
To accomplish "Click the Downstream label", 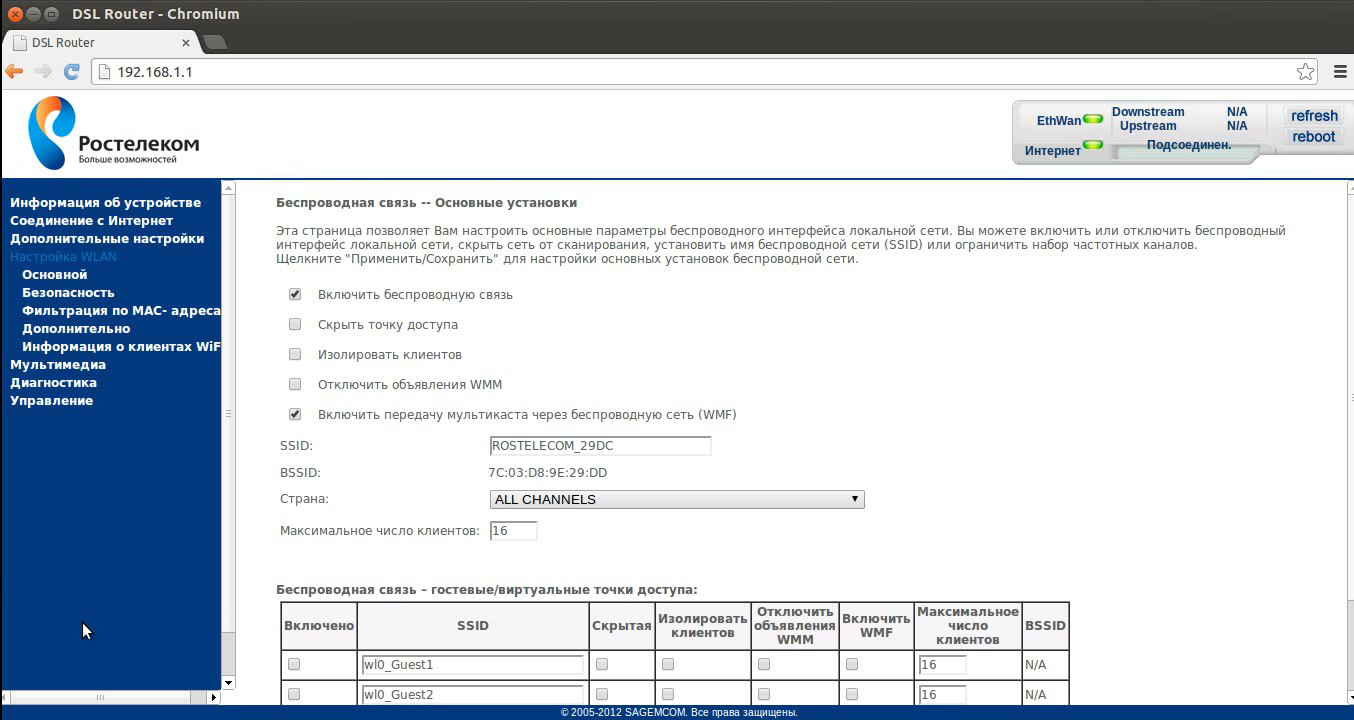I will click(x=1148, y=112).
